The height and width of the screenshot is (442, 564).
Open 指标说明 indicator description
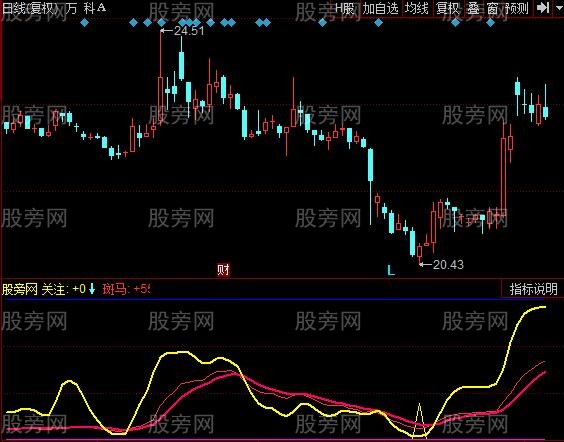533,289
